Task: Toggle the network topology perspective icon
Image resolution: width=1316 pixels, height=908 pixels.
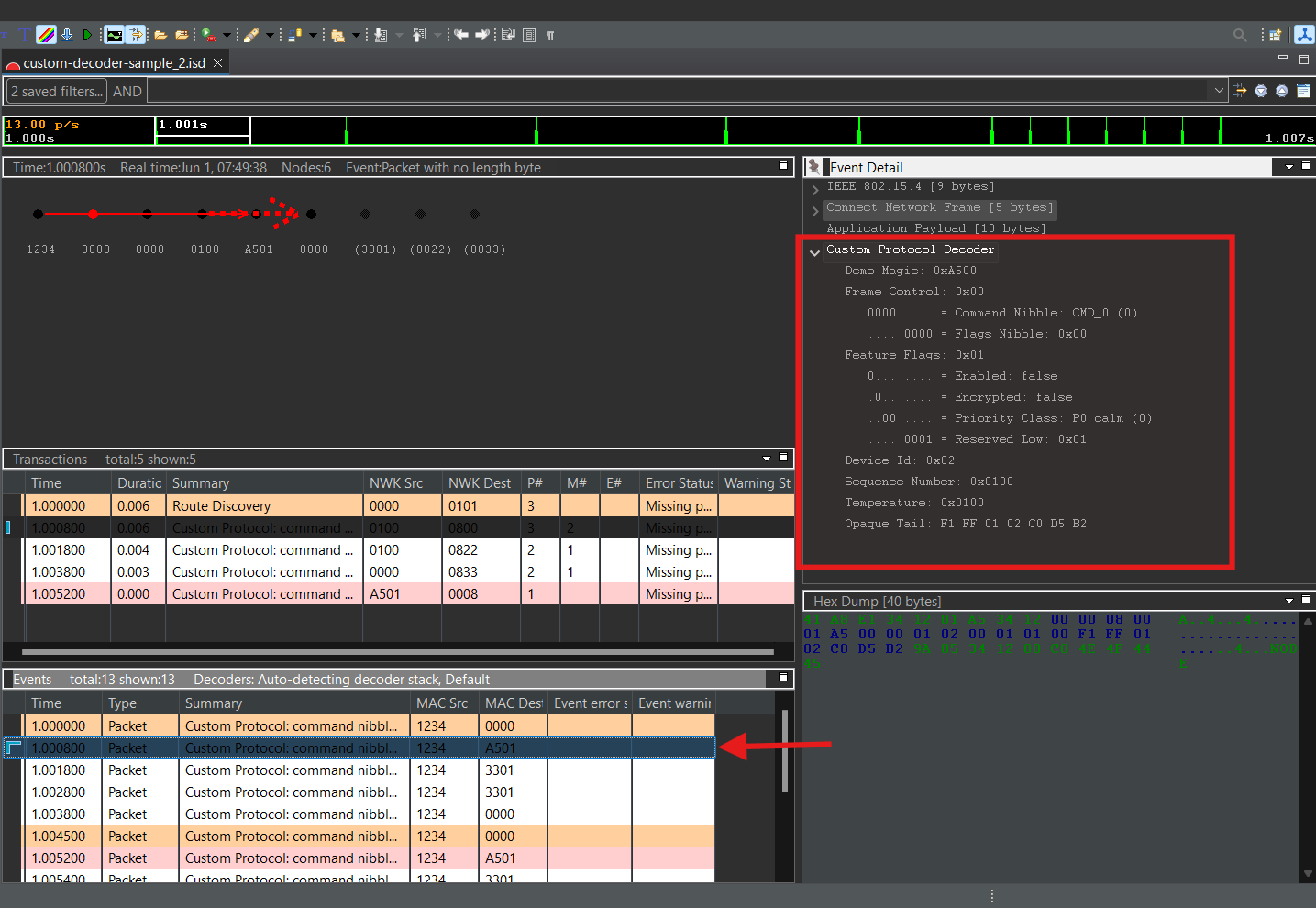Action: click(1304, 35)
